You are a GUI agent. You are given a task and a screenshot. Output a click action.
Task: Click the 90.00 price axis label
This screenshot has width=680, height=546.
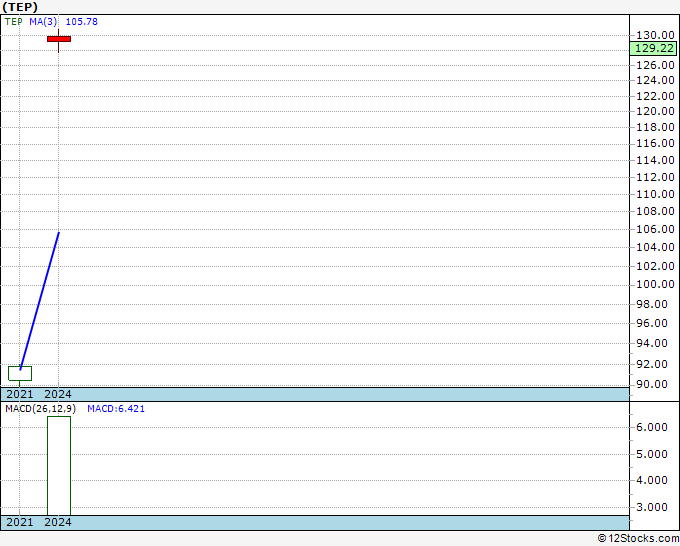(652, 385)
